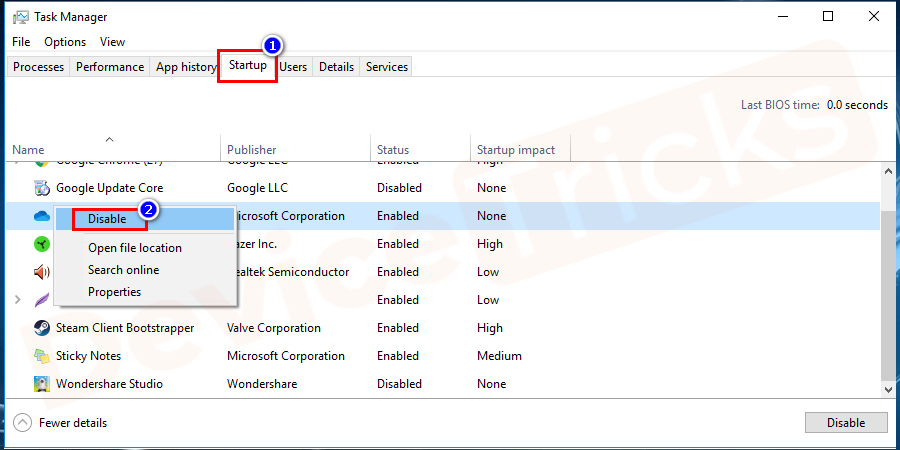Sort by the Name column header
The height and width of the screenshot is (450, 900).
tap(28, 150)
